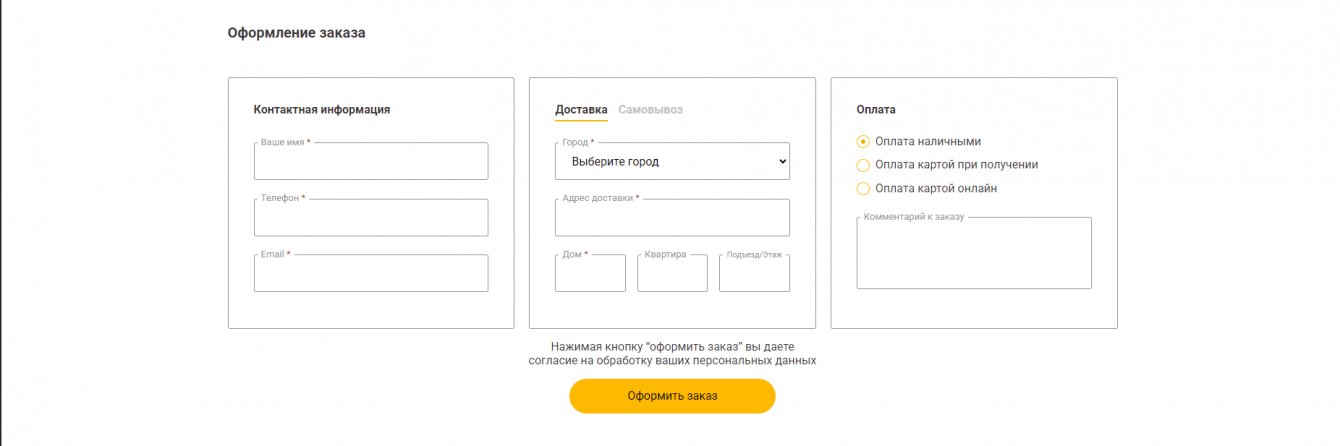Open the Самовывоз tab
The height and width of the screenshot is (446, 1340).
click(x=650, y=110)
